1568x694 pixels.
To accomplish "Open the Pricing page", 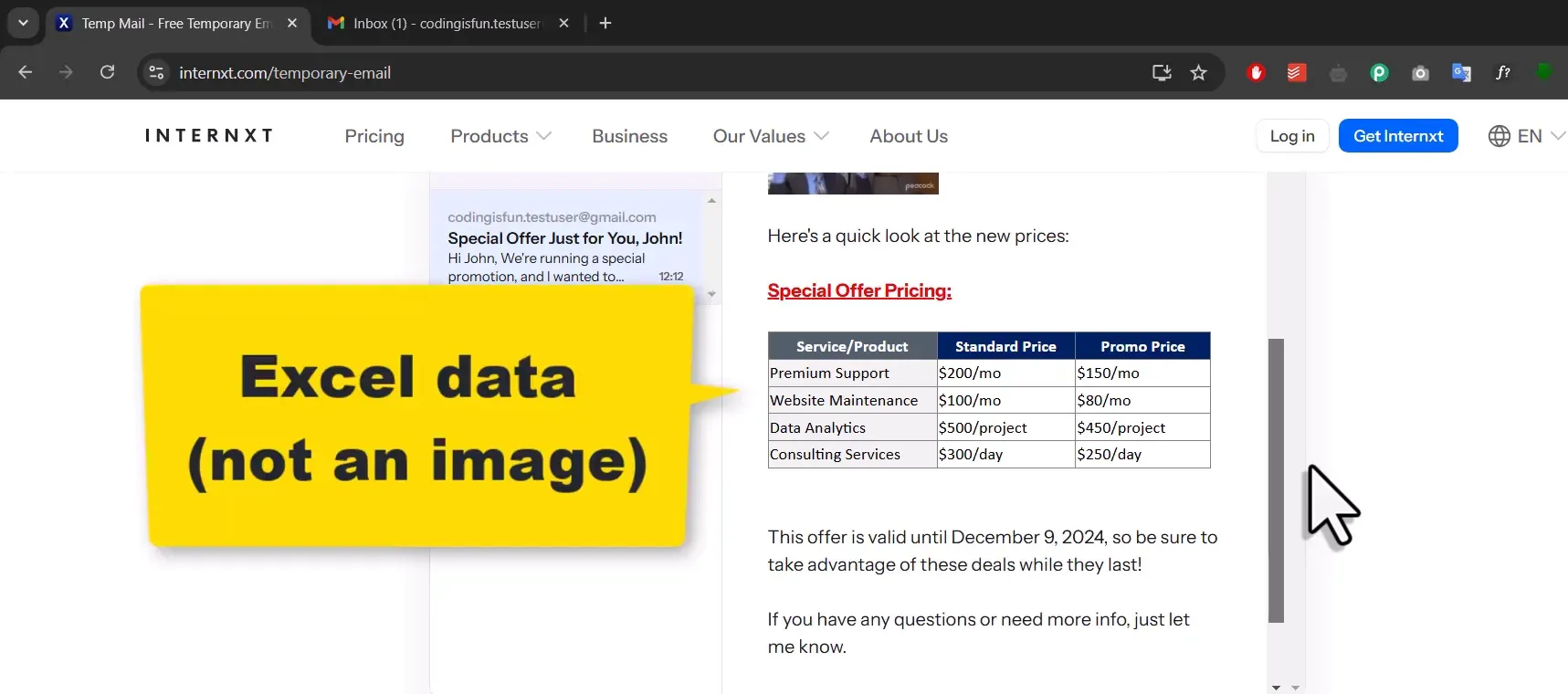I will pos(374,136).
